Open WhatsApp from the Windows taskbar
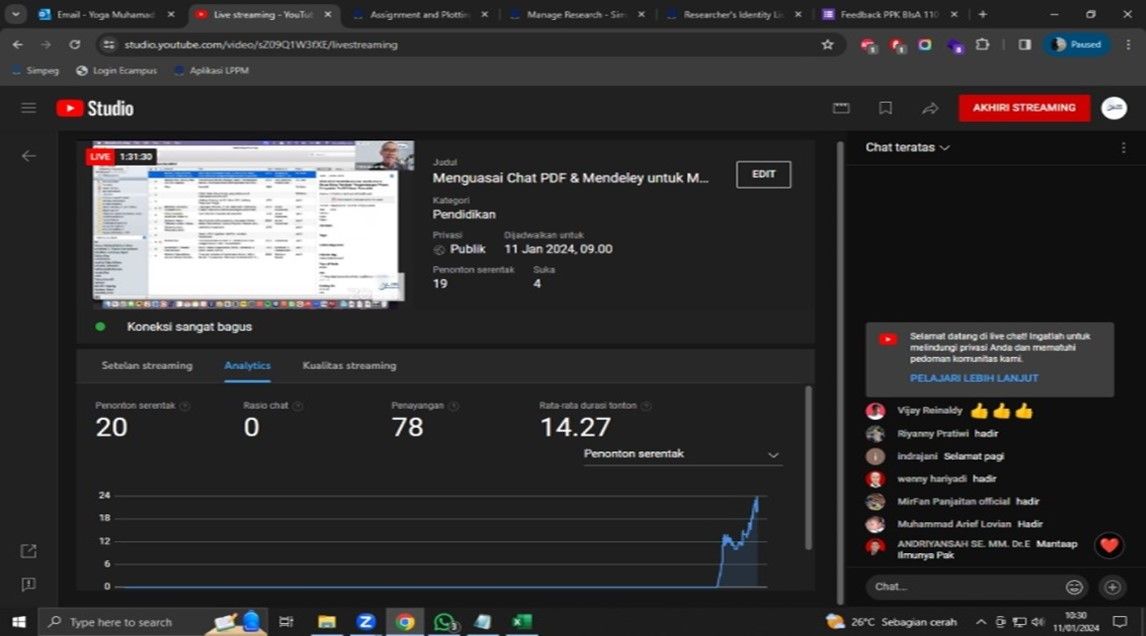The width and height of the screenshot is (1146, 636). tap(444, 622)
